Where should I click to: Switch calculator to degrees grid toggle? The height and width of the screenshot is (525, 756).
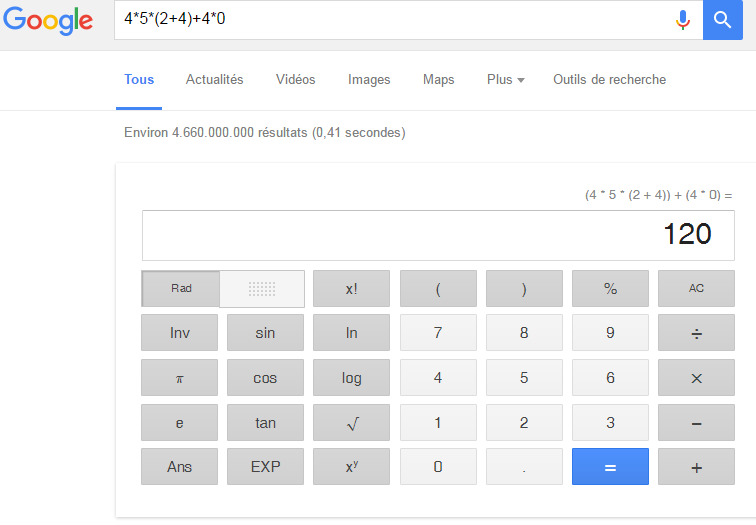pos(262,288)
